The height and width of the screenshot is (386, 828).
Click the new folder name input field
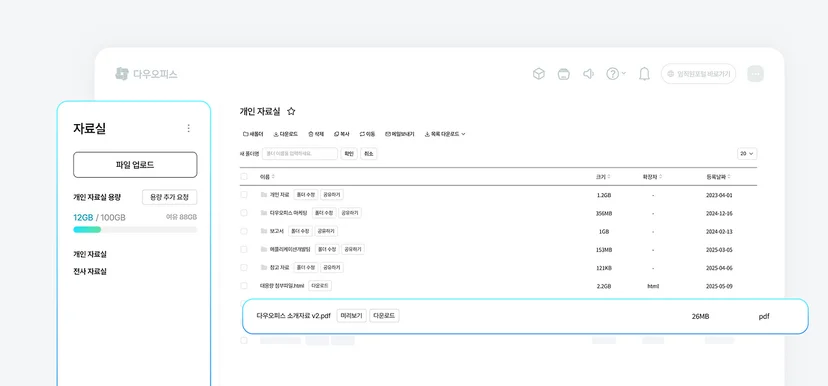(299, 154)
